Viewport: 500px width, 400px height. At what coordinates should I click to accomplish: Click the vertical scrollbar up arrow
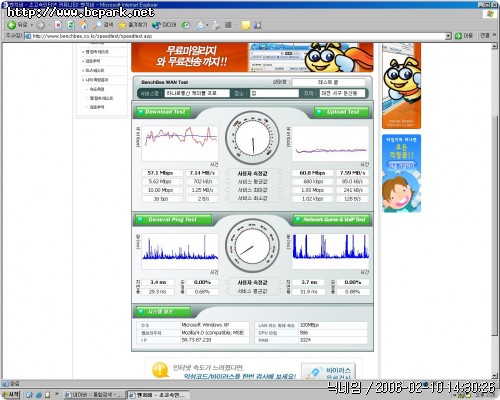click(495, 46)
